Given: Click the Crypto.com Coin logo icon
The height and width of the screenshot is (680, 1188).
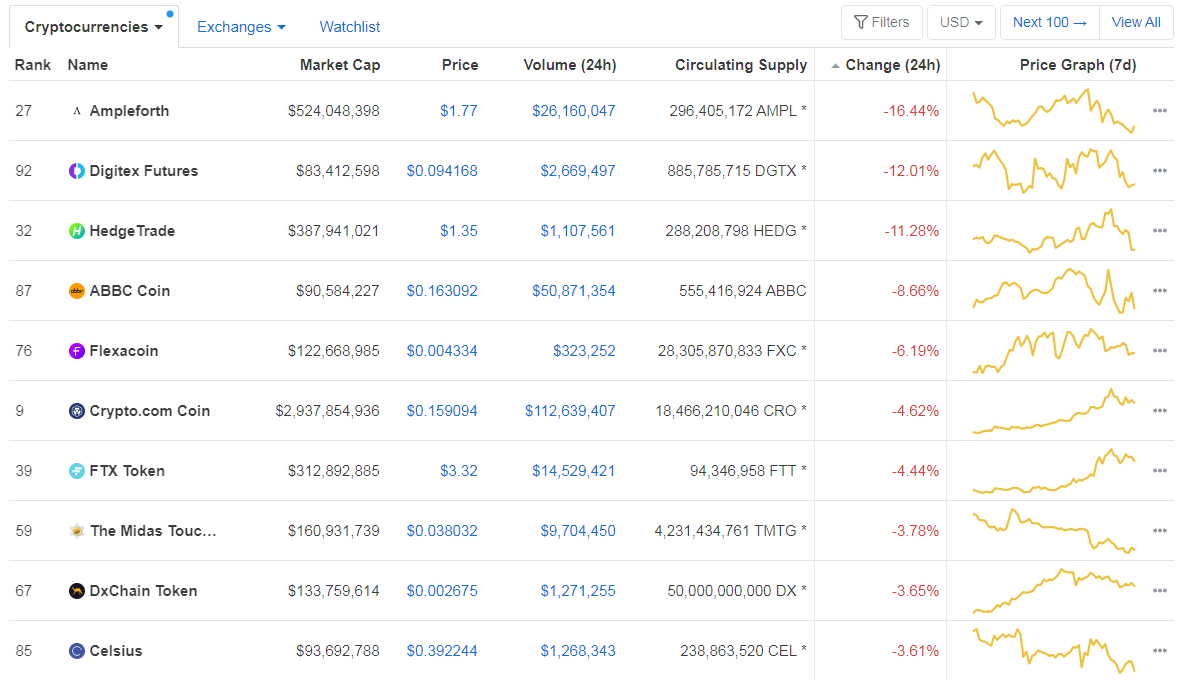Looking at the screenshot, I should (77, 411).
